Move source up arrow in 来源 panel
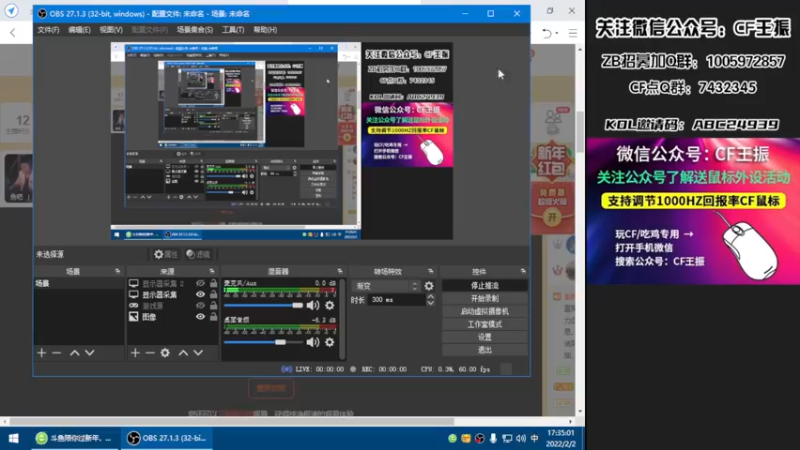 (183, 353)
